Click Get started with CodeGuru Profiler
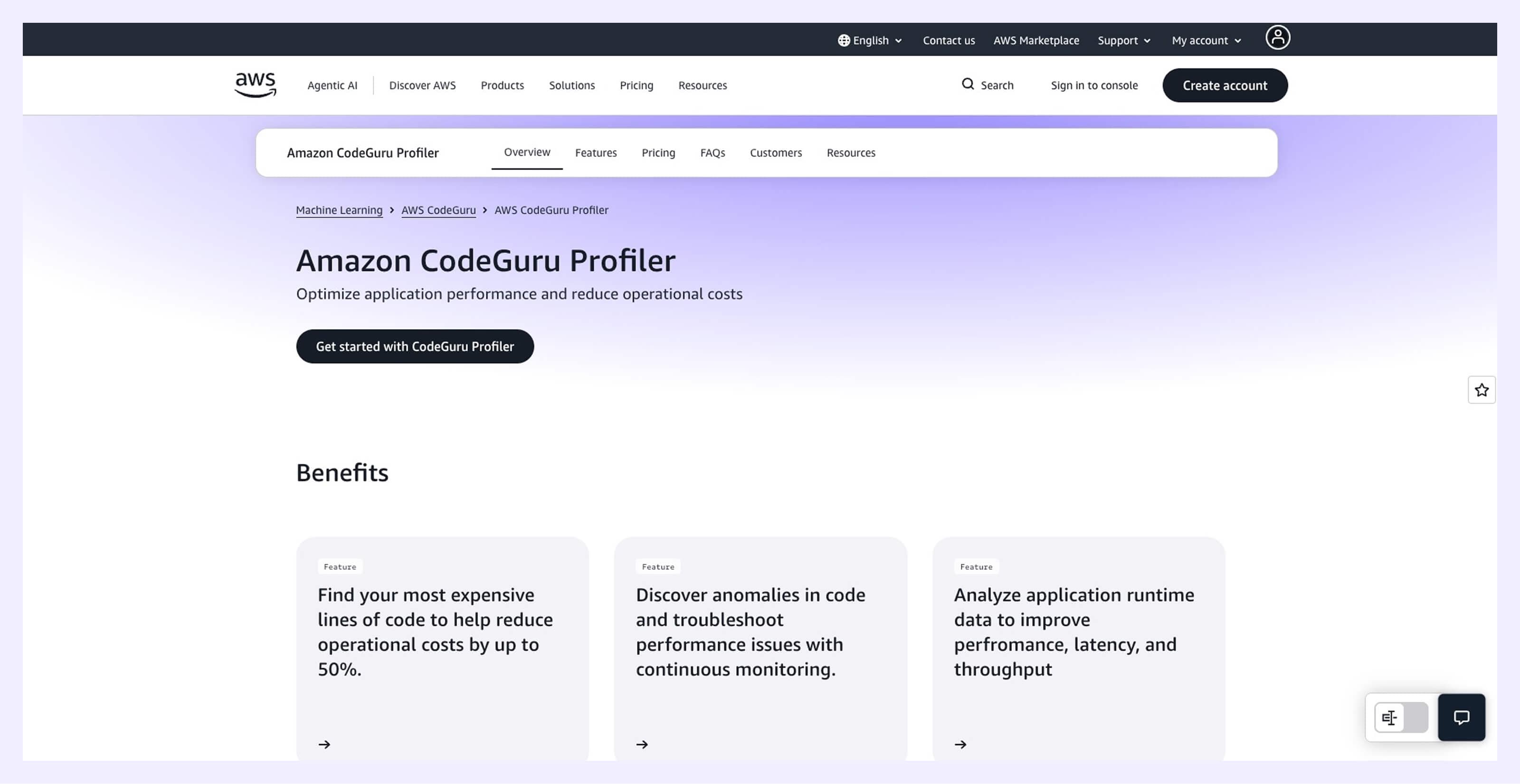The height and width of the screenshot is (784, 1520). tap(415, 346)
